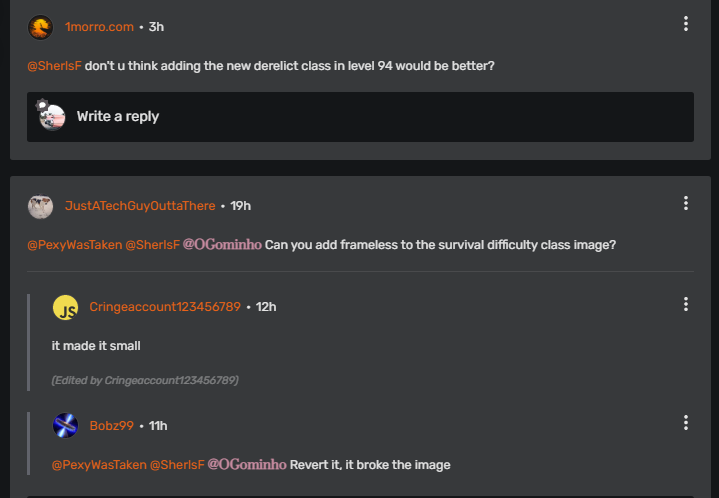Type in the Write a reply field
The width and height of the screenshot is (719, 498).
pyautogui.click(x=380, y=117)
